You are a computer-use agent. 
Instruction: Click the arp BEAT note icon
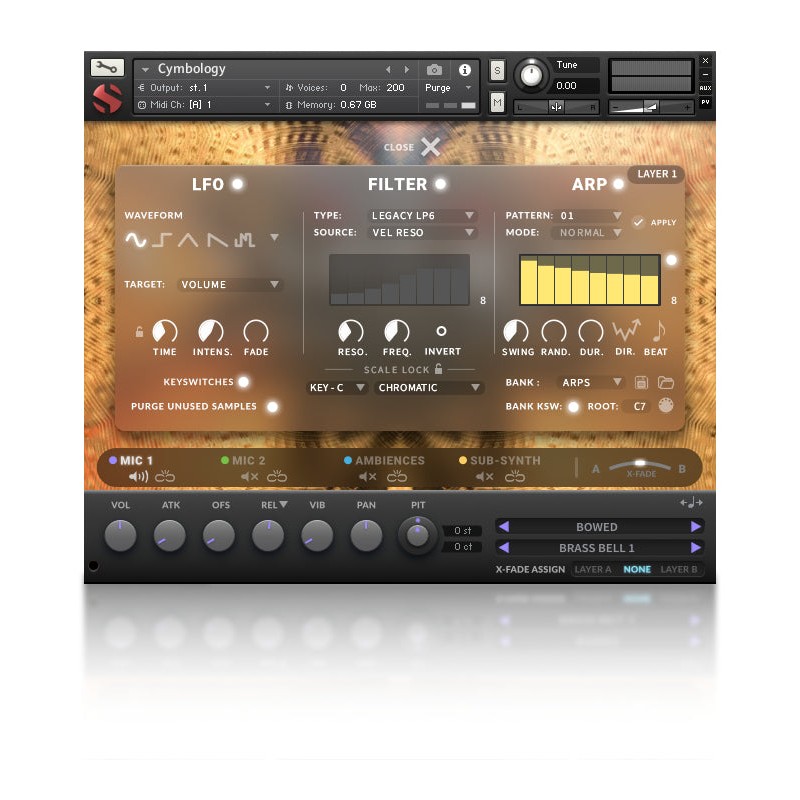(658, 332)
